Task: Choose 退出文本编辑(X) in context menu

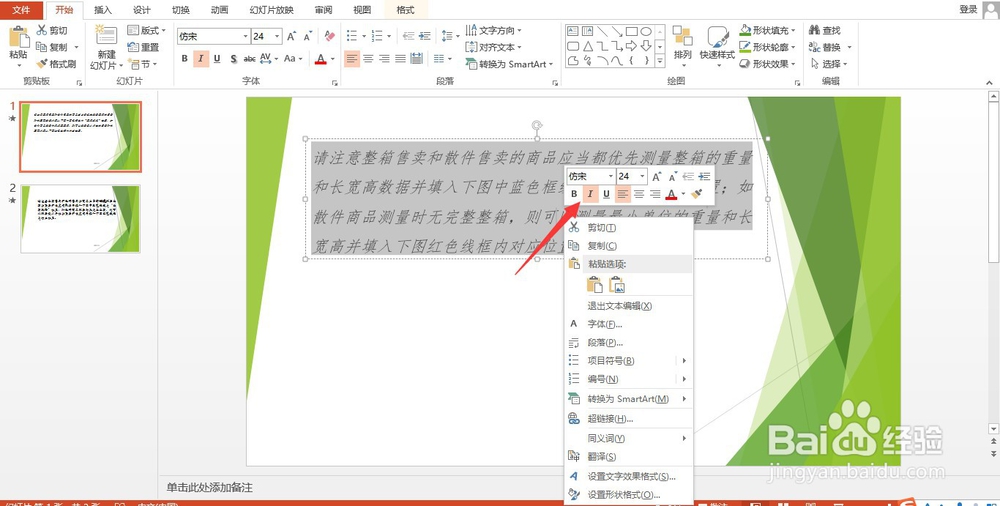Action: click(628, 306)
